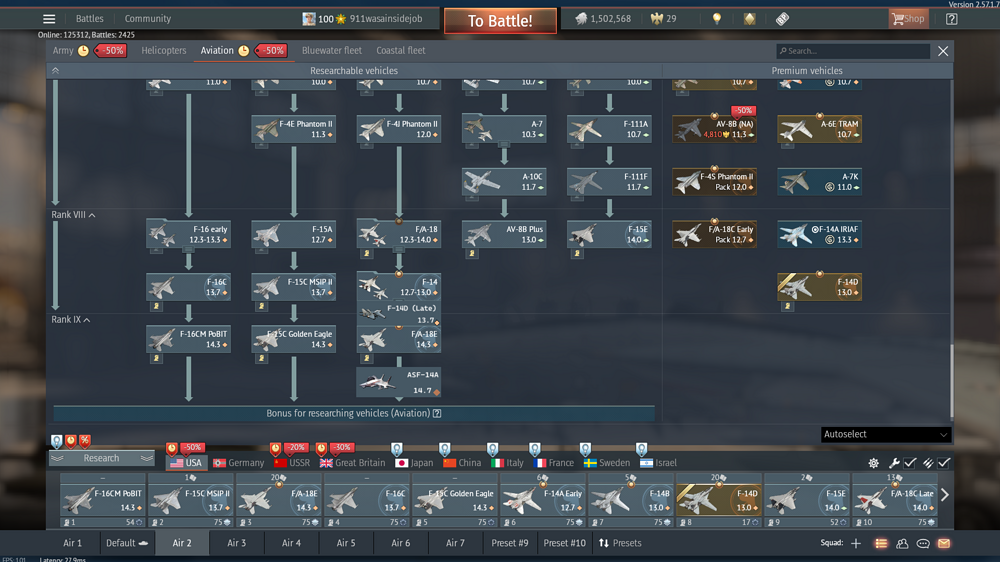Image resolution: width=1000 pixels, height=562 pixels.
Task: Open the lightbulb hints icon
Action: pyautogui.click(x=717, y=18)
